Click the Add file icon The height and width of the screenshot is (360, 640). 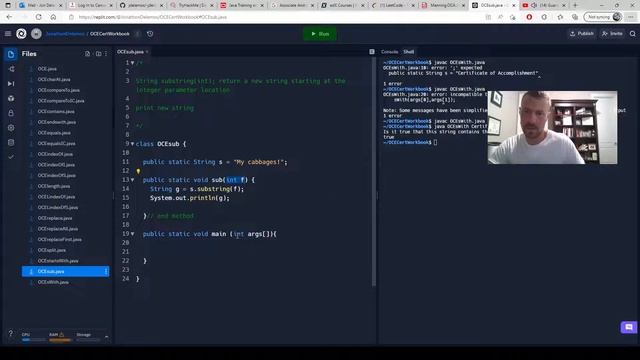point(87,54)
